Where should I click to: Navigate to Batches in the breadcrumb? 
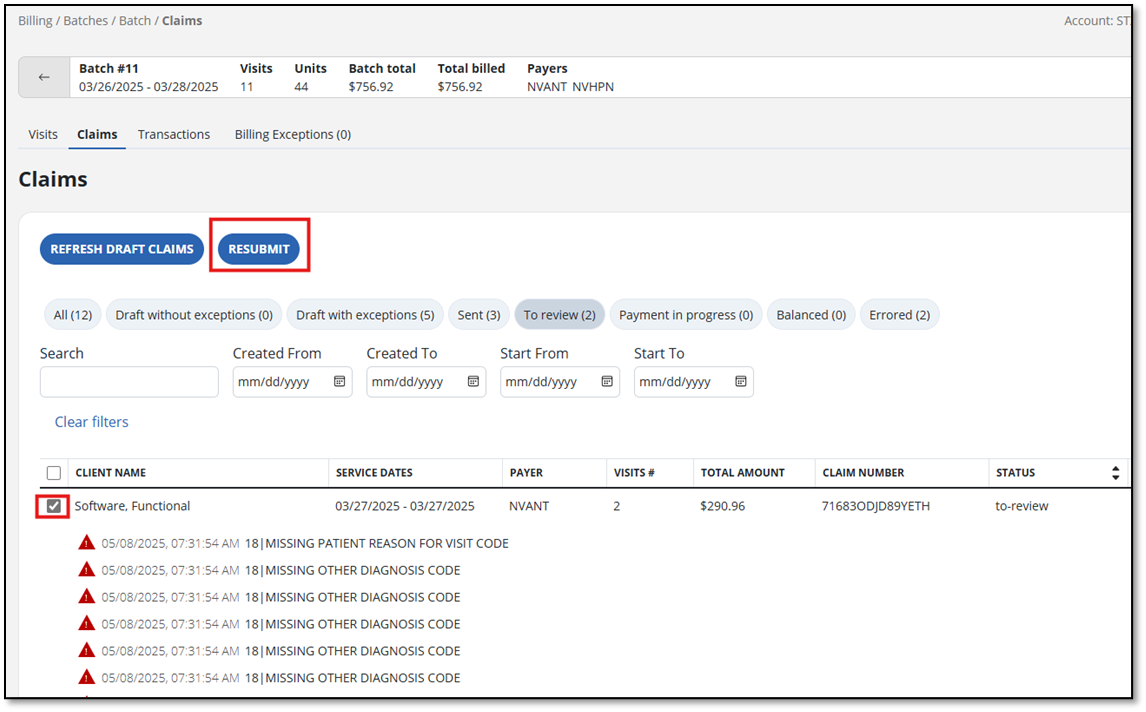coord(86,21)
